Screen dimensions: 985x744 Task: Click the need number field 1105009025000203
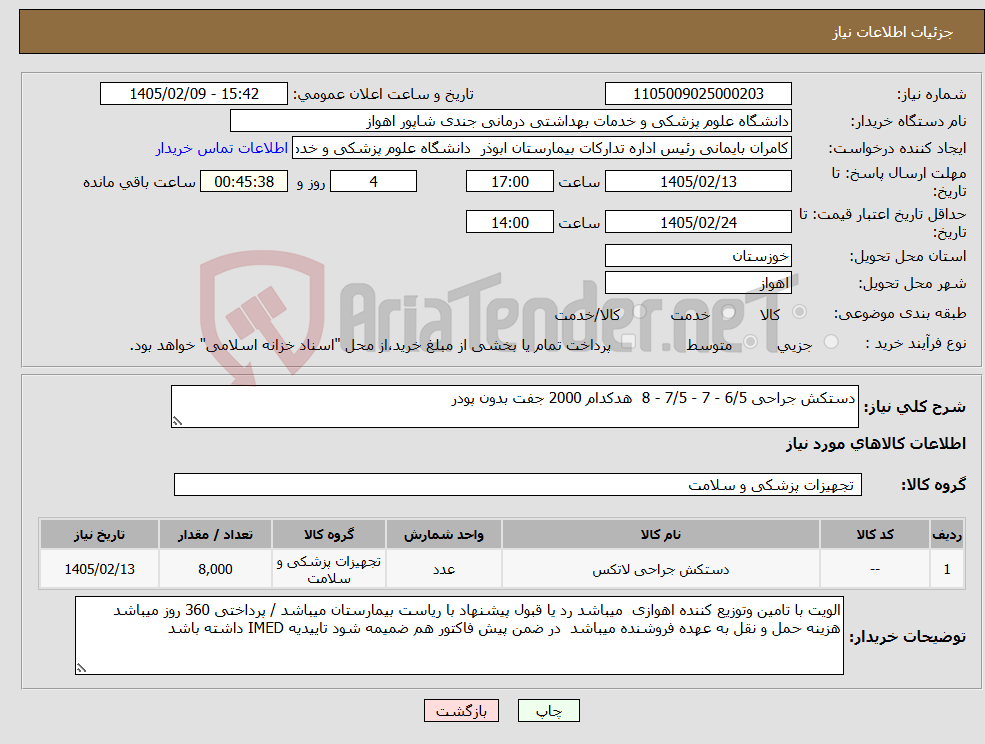[698, 94]
